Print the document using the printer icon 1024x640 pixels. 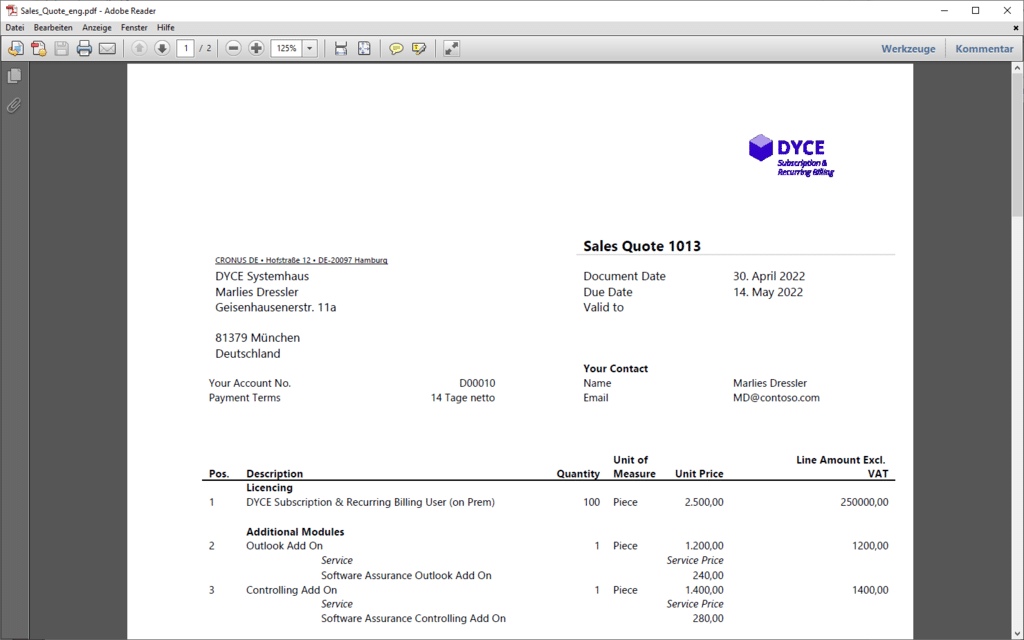84,48
